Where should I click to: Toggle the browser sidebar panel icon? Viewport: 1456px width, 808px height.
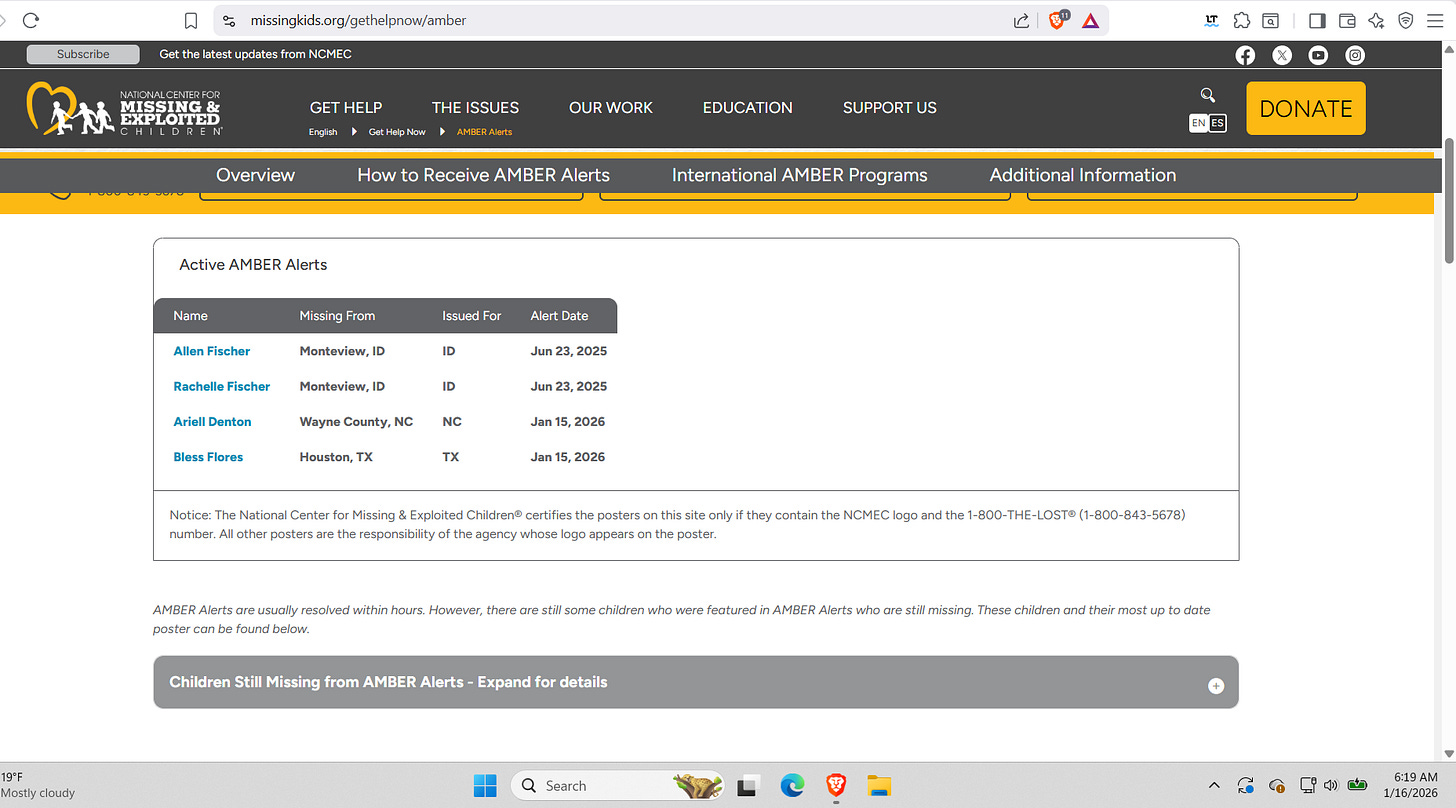tap(1317, 20)
